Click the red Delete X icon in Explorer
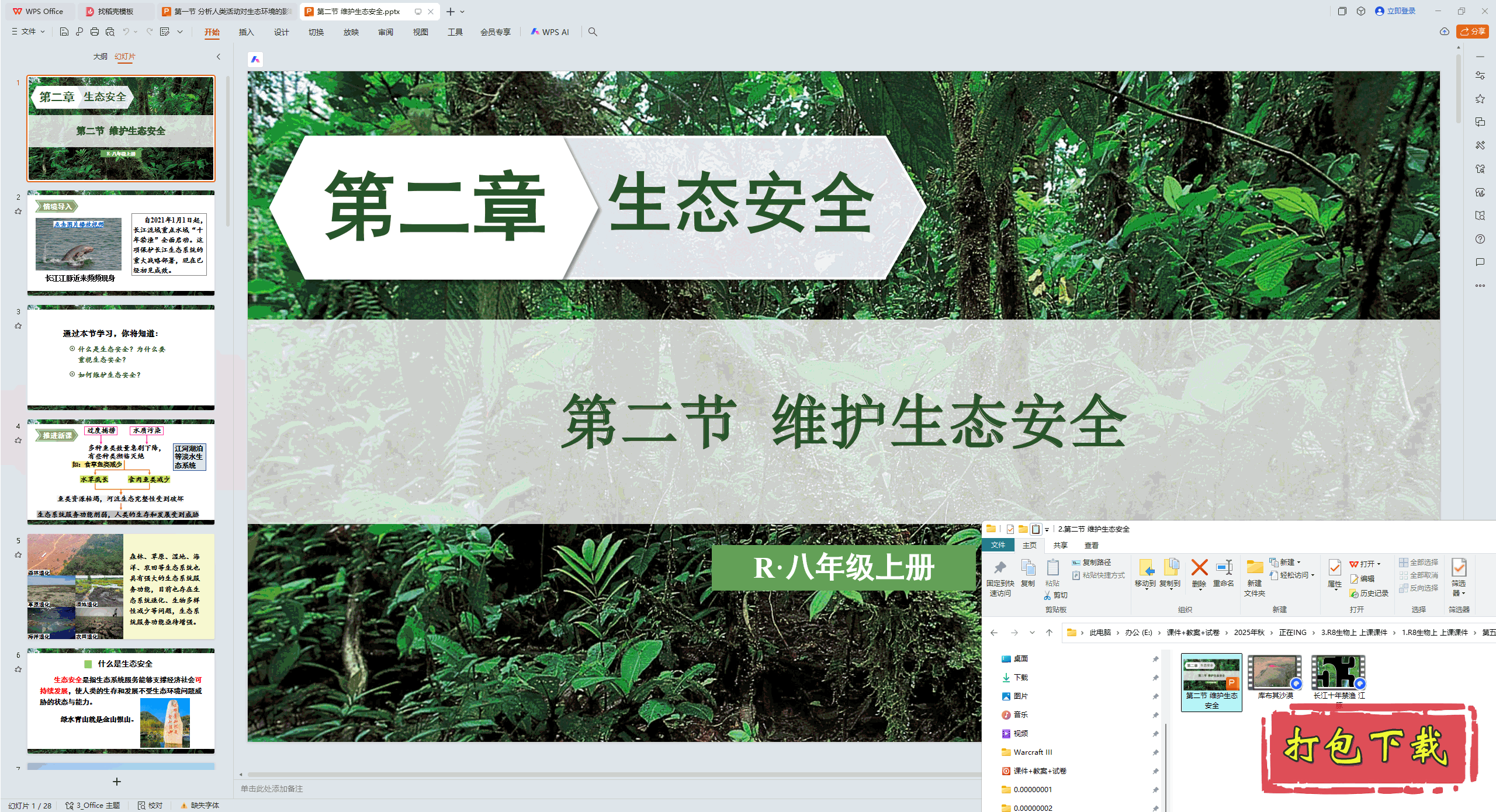The width and height of the screenshot is (1496, 812). click(x=1199, y=568)
